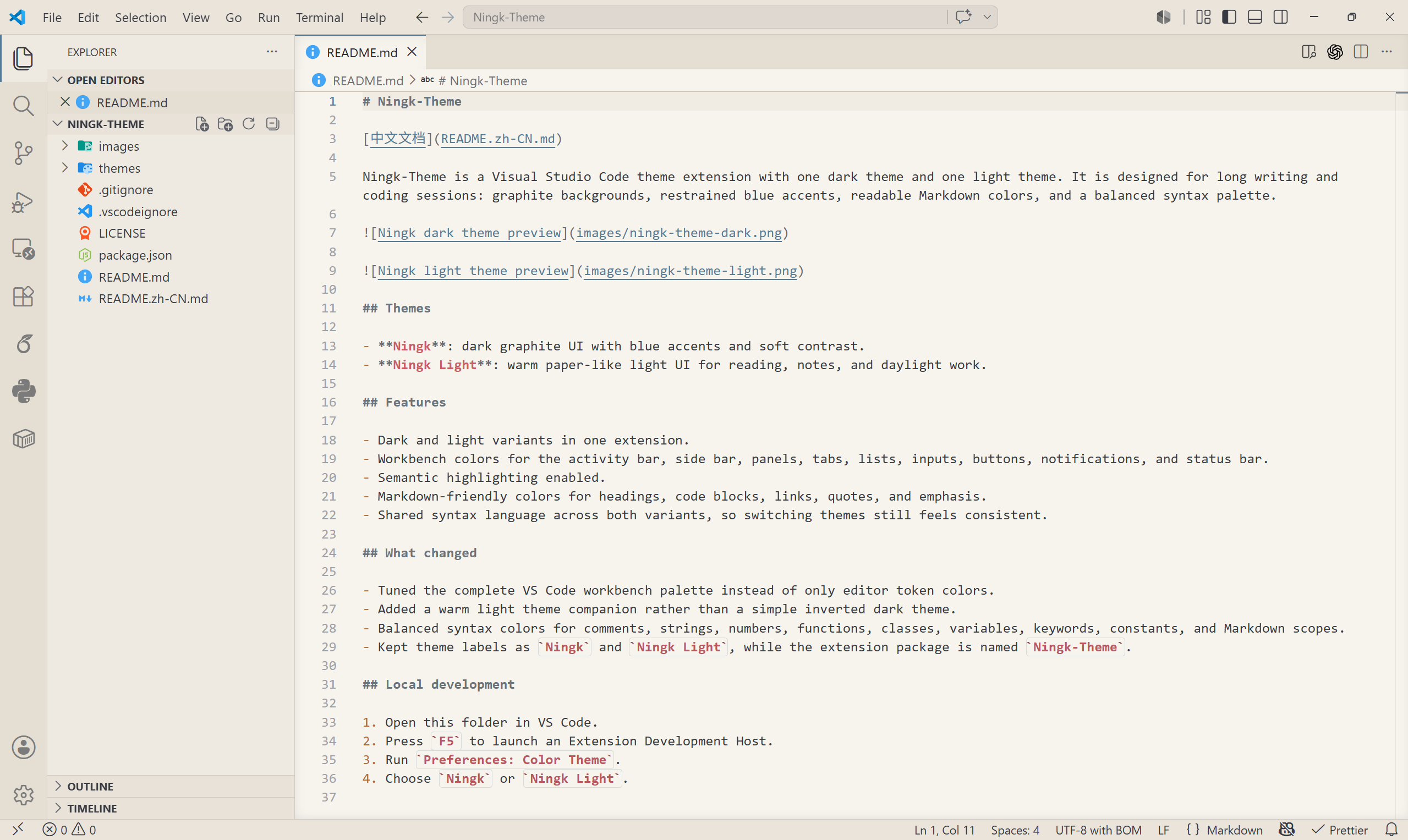Screen dimensions: 1408x840
Task: Open the chat icon in command center
Action: point(963,17)
